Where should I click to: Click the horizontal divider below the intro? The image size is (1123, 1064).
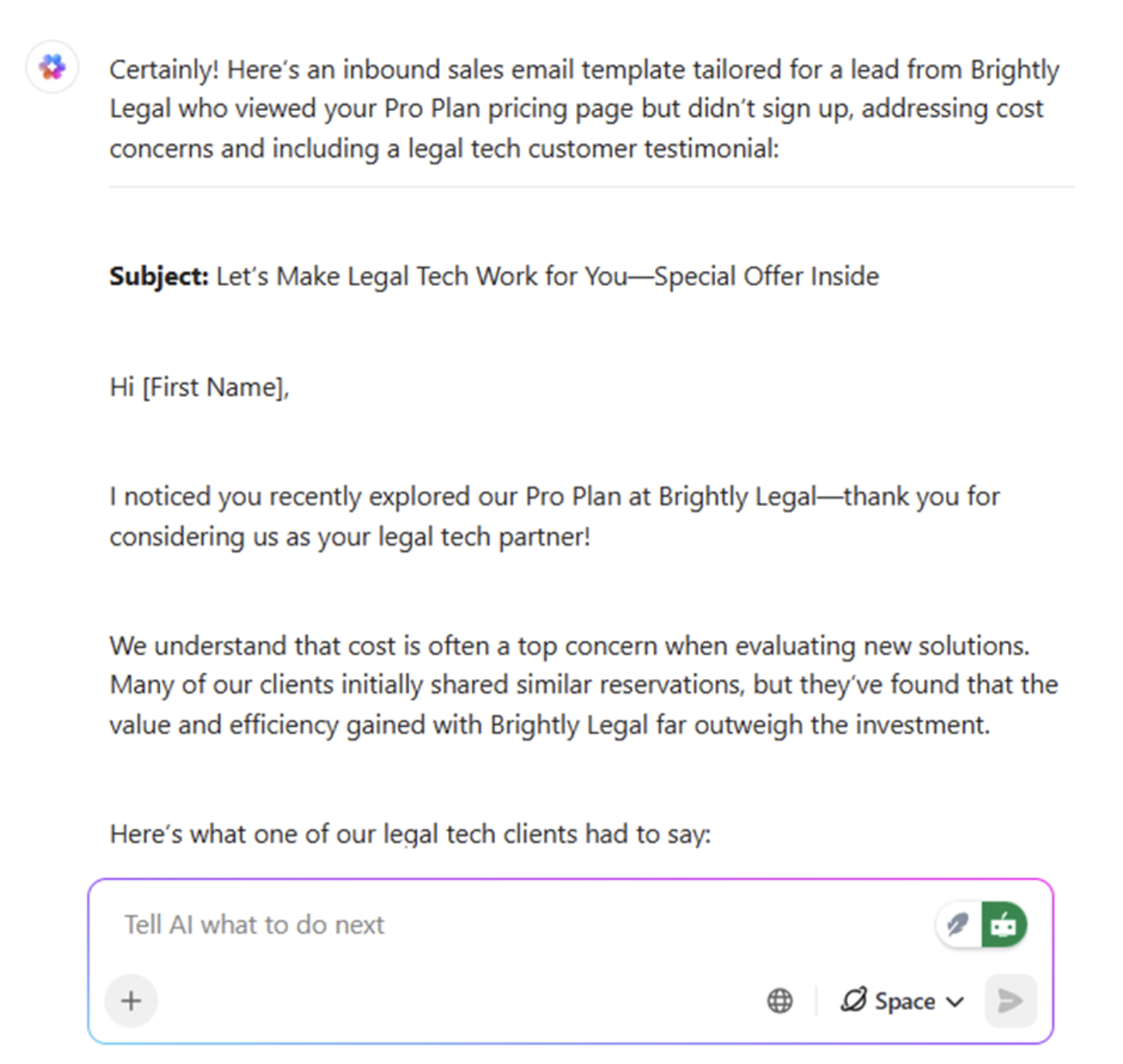pyautogui.click(x=591, y=187)
